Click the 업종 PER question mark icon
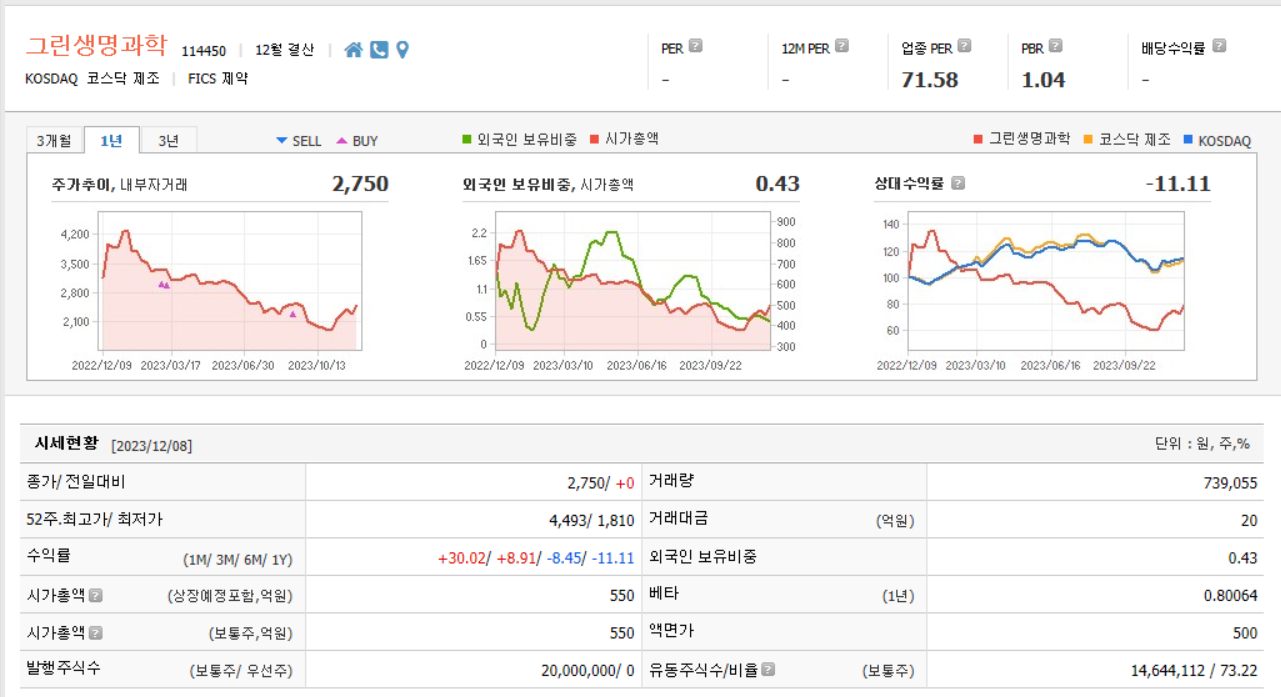The height and width of the screenshot is (697, 1281). tap(962, 46)
